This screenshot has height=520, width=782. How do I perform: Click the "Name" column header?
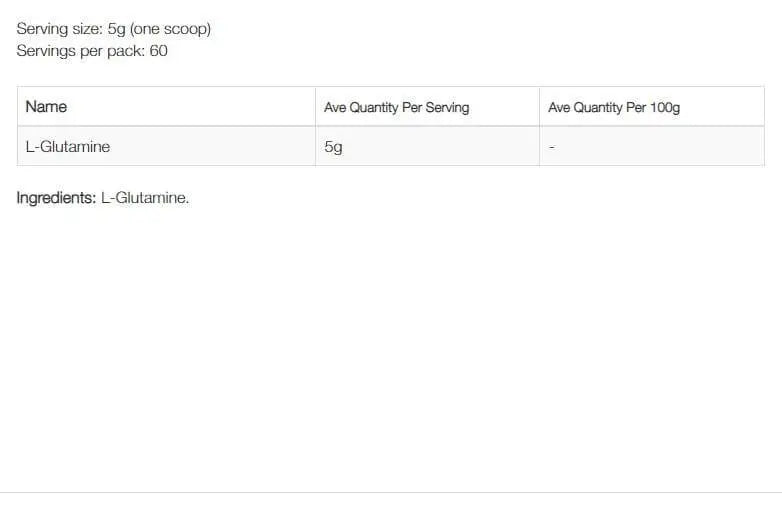point(46,107)
